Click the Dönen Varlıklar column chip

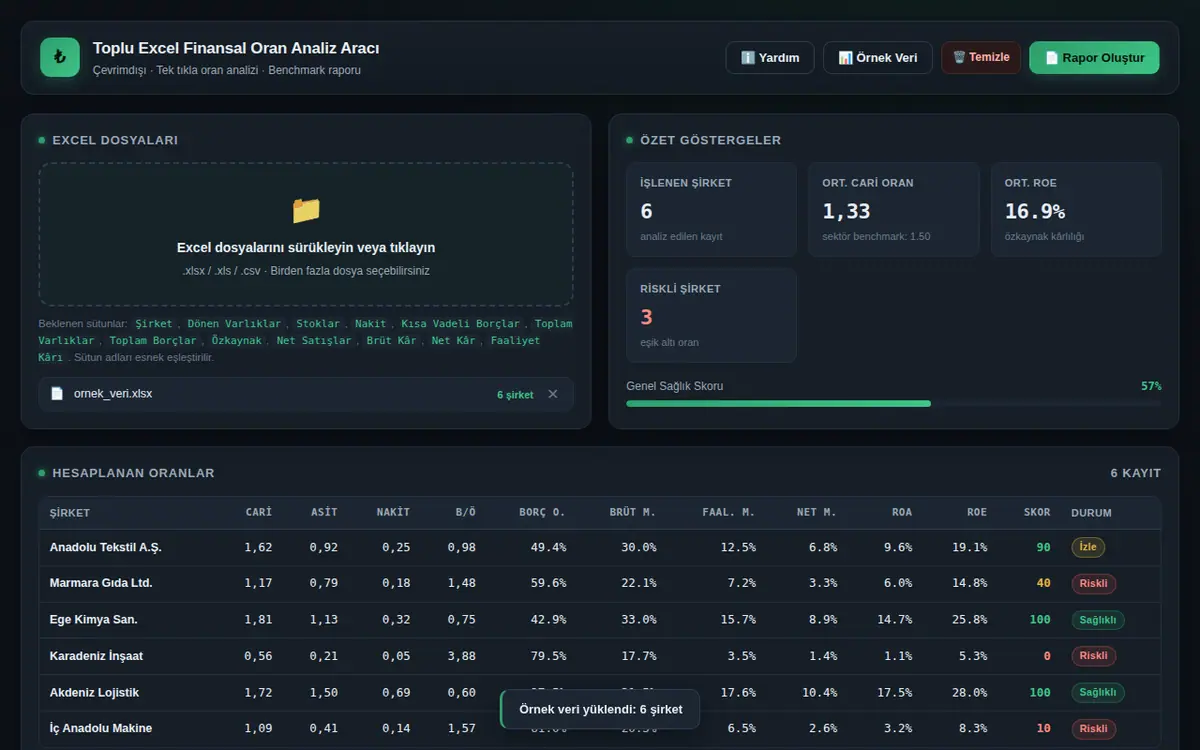[236, 324]
